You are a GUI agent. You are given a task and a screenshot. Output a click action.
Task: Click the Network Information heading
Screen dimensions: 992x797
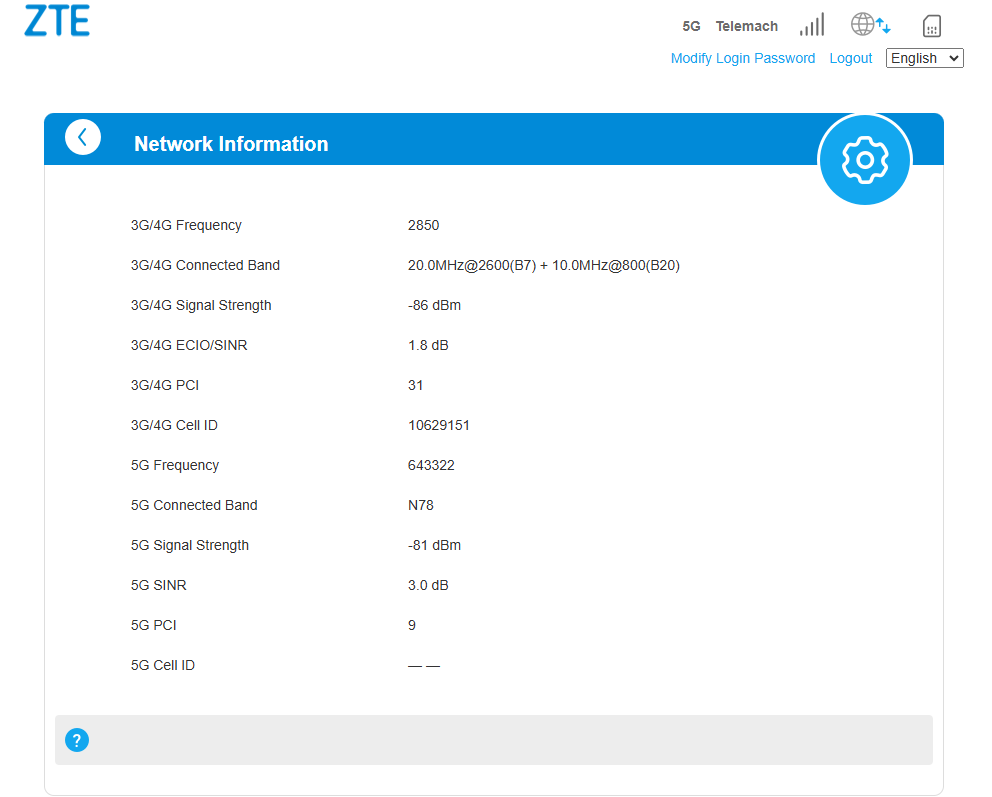(x=231, y=144)
